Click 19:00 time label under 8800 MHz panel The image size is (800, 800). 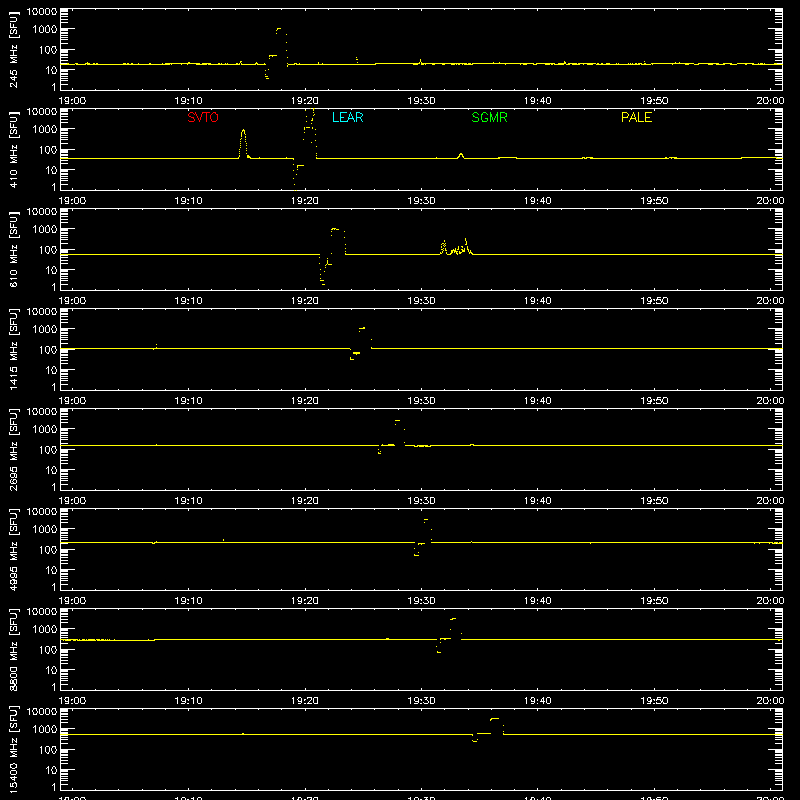[x=72, y=701]
